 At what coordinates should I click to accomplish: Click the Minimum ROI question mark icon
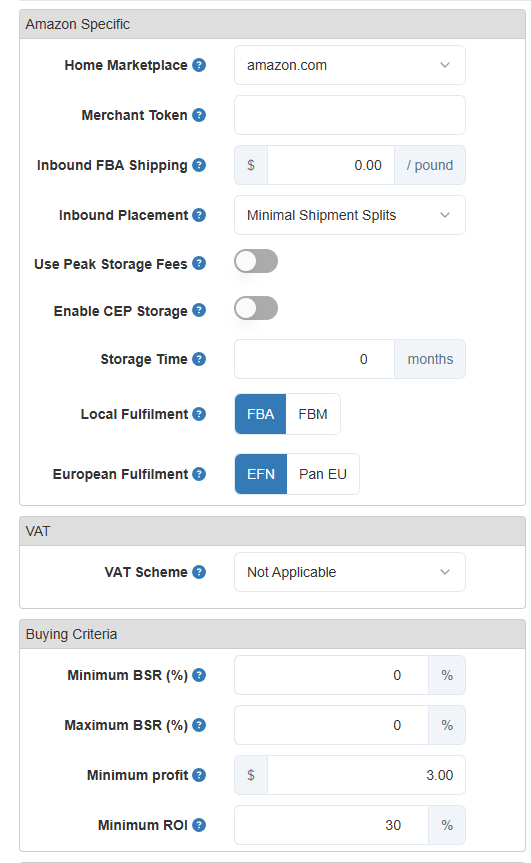point(199,825)
